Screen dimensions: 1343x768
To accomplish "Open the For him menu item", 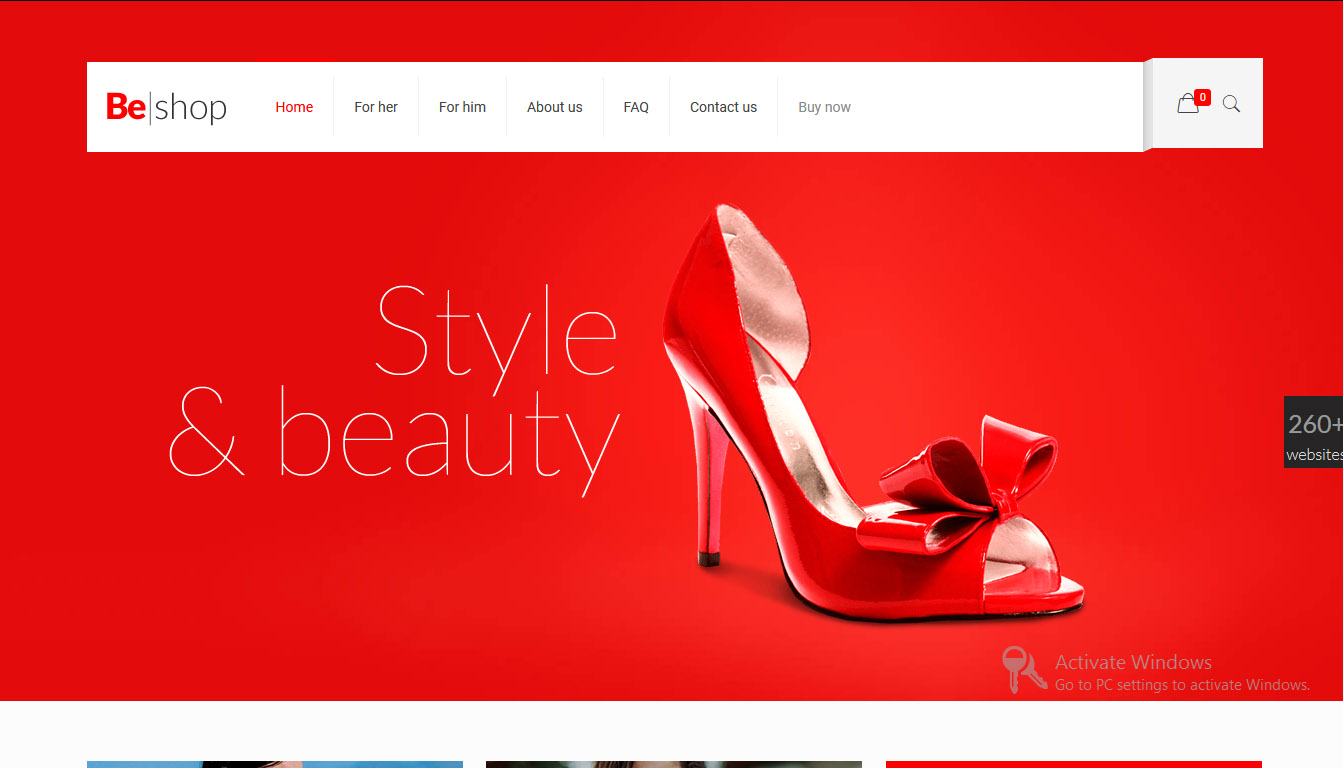I will coord(462,107).
